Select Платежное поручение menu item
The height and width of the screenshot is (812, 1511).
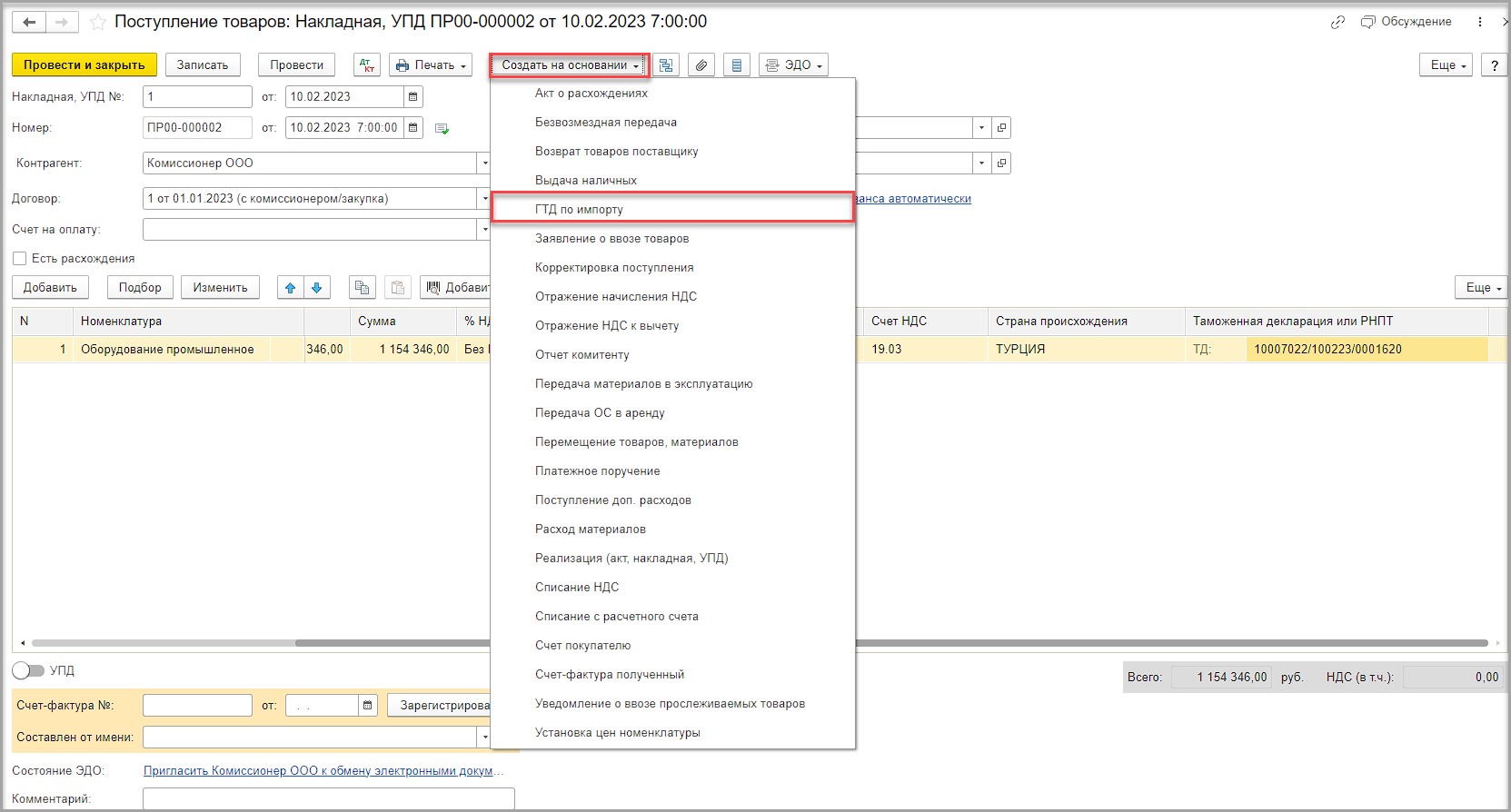(x=672, y=471)
